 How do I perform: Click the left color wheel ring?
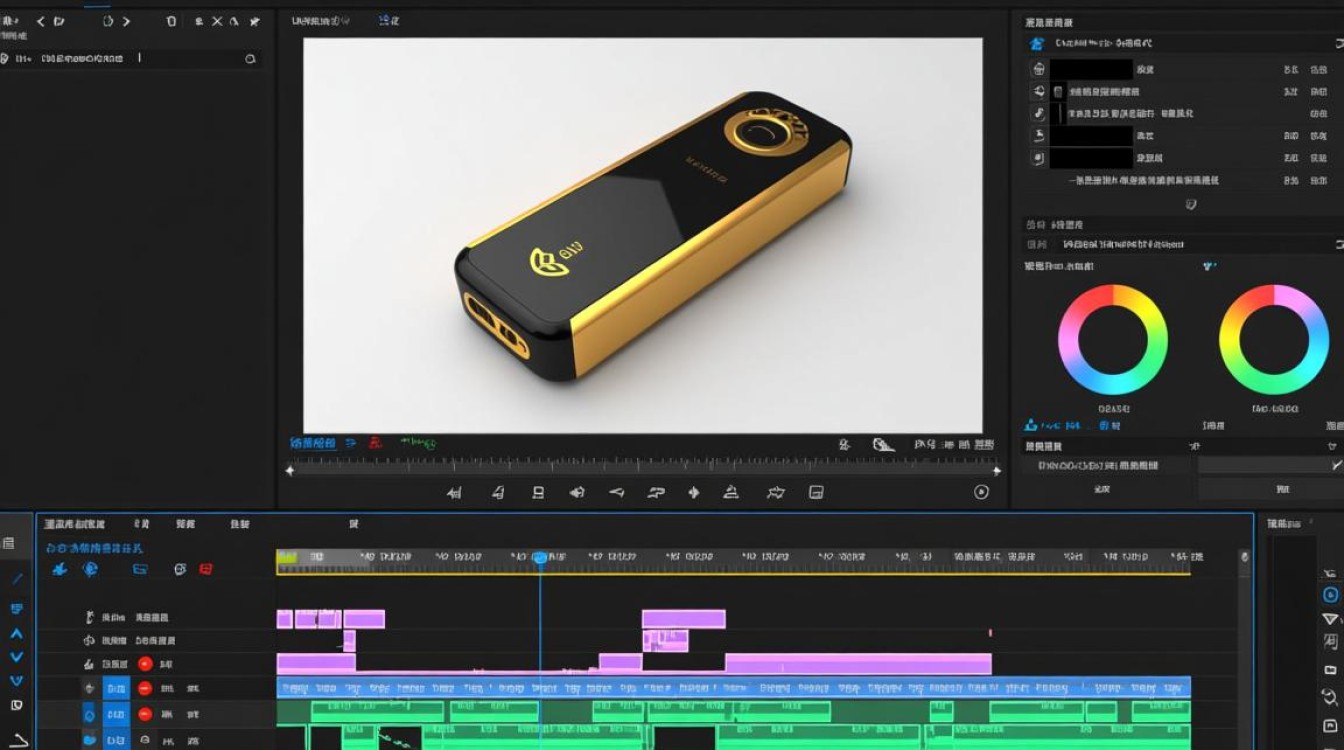[1113, 339]
